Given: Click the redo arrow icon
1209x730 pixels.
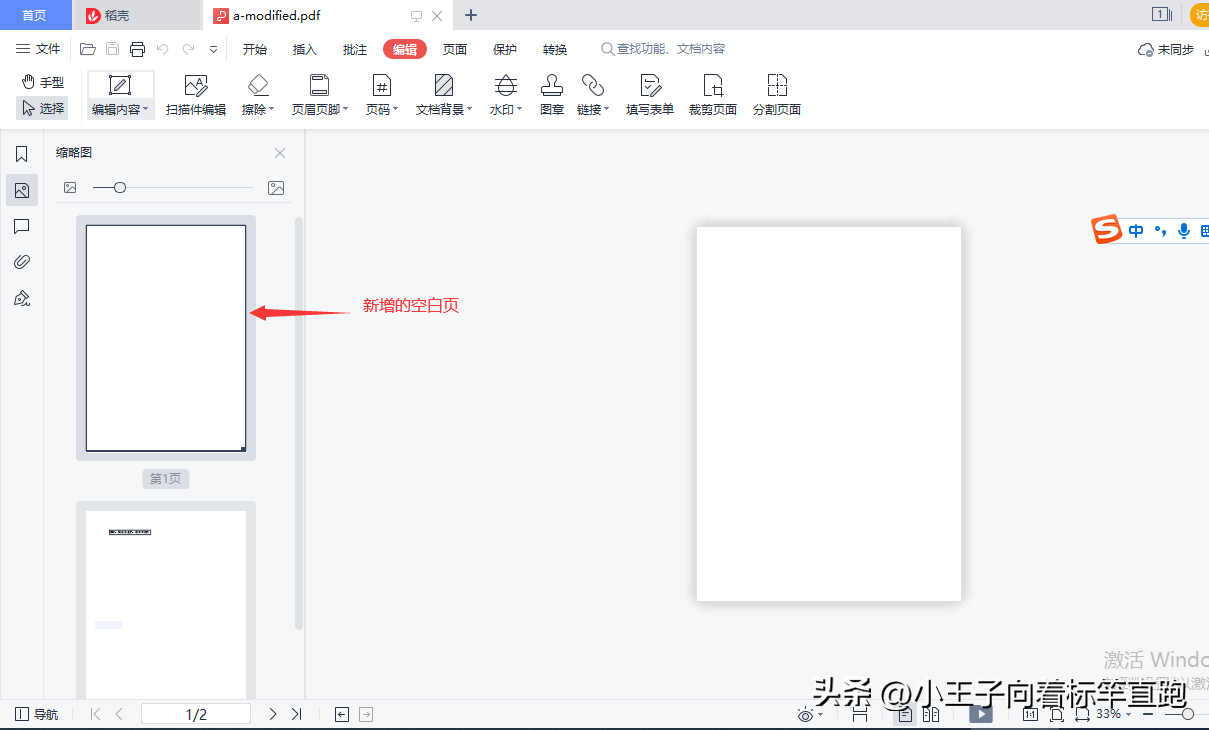Looking at the screenshot, I should tap(188, 49).
